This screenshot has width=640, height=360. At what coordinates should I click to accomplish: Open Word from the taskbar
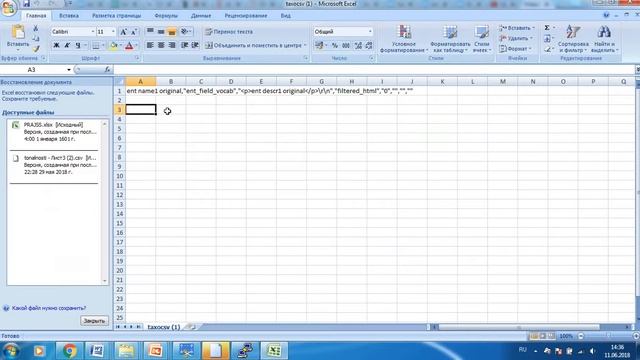click(x=97, y=351)
